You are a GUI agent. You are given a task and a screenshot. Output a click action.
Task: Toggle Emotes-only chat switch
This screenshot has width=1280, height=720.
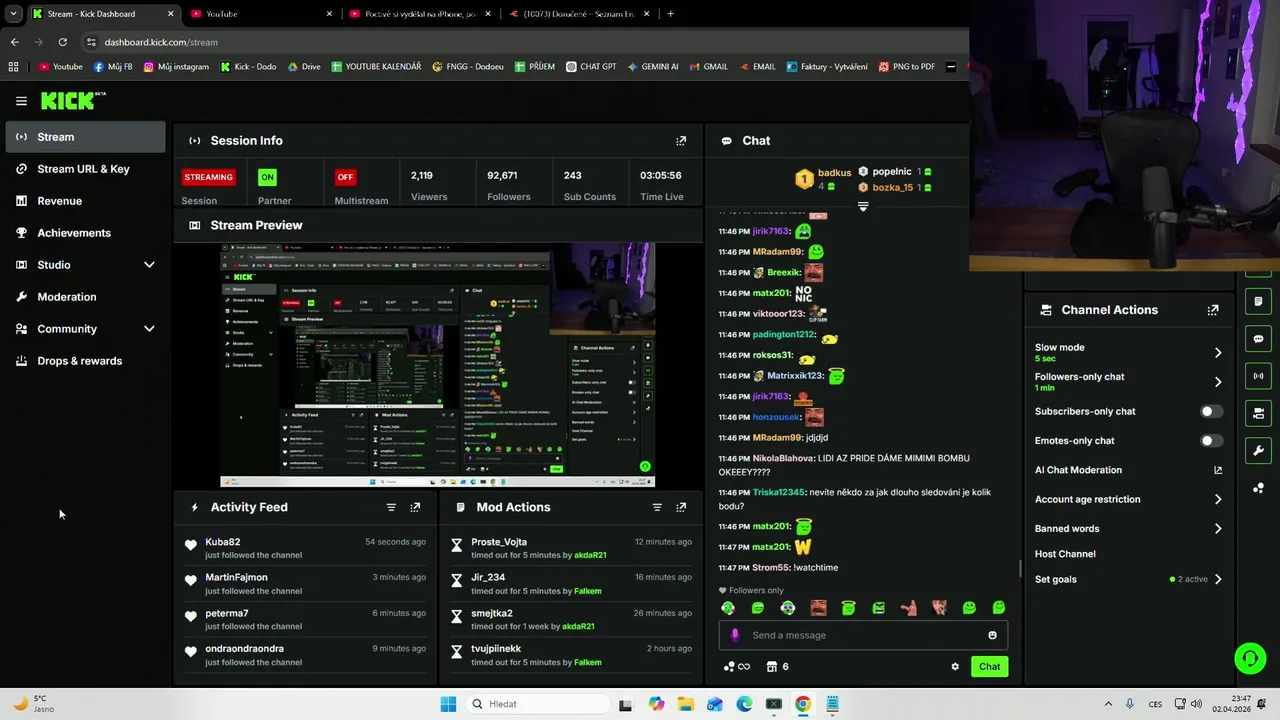(x=1211, y=441)
